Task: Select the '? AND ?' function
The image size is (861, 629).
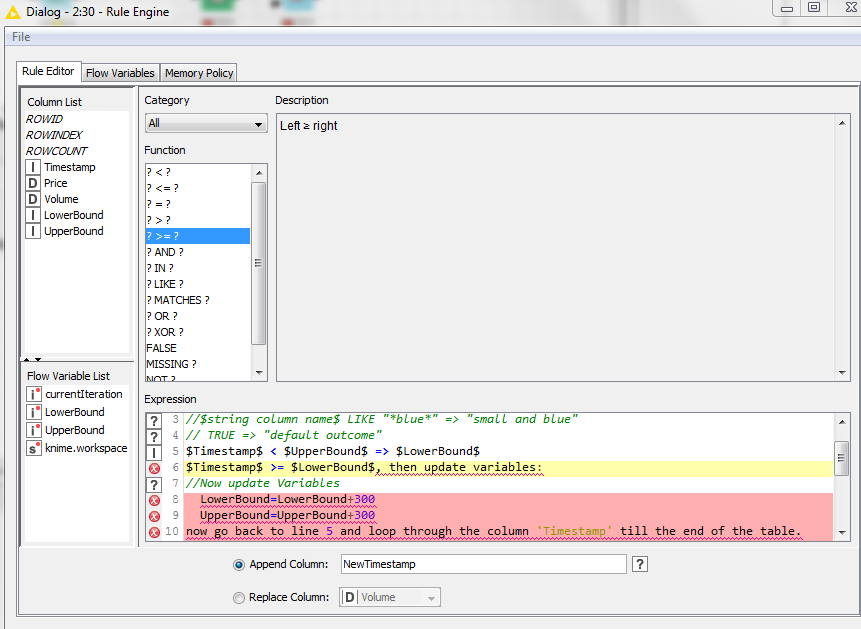Action: (x=198, y=252)
